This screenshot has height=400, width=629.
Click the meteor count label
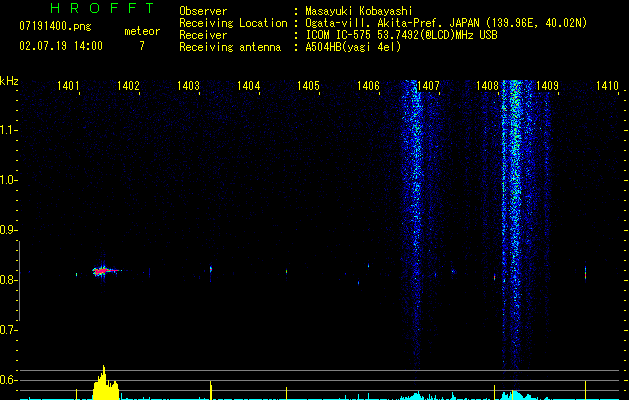click(x=142, y=31)
